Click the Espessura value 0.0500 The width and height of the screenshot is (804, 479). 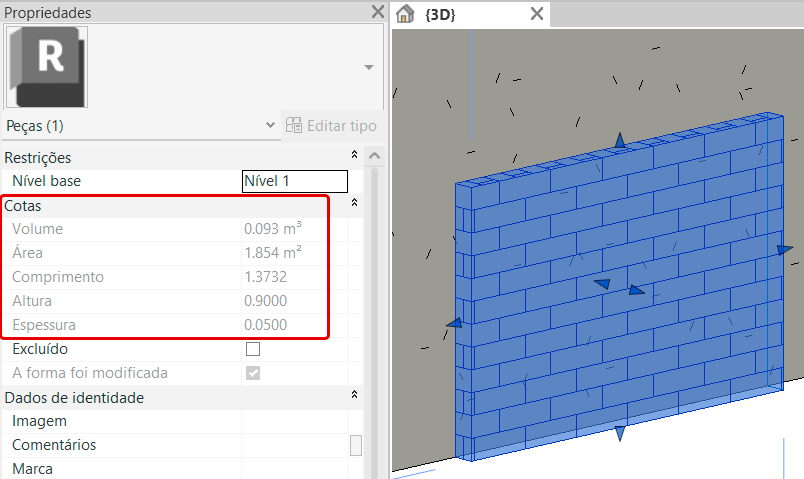tap(266, 325)
